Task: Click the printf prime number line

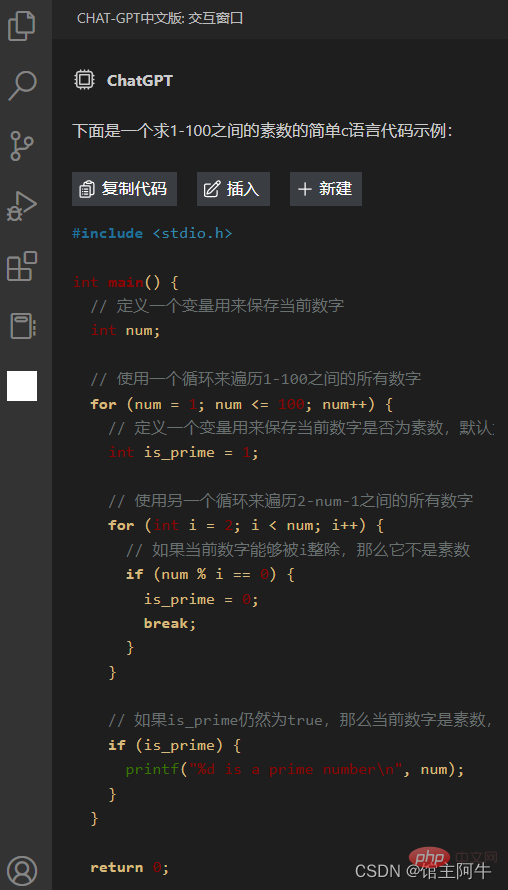Action: pyautogui.click(x=295, y=770)
